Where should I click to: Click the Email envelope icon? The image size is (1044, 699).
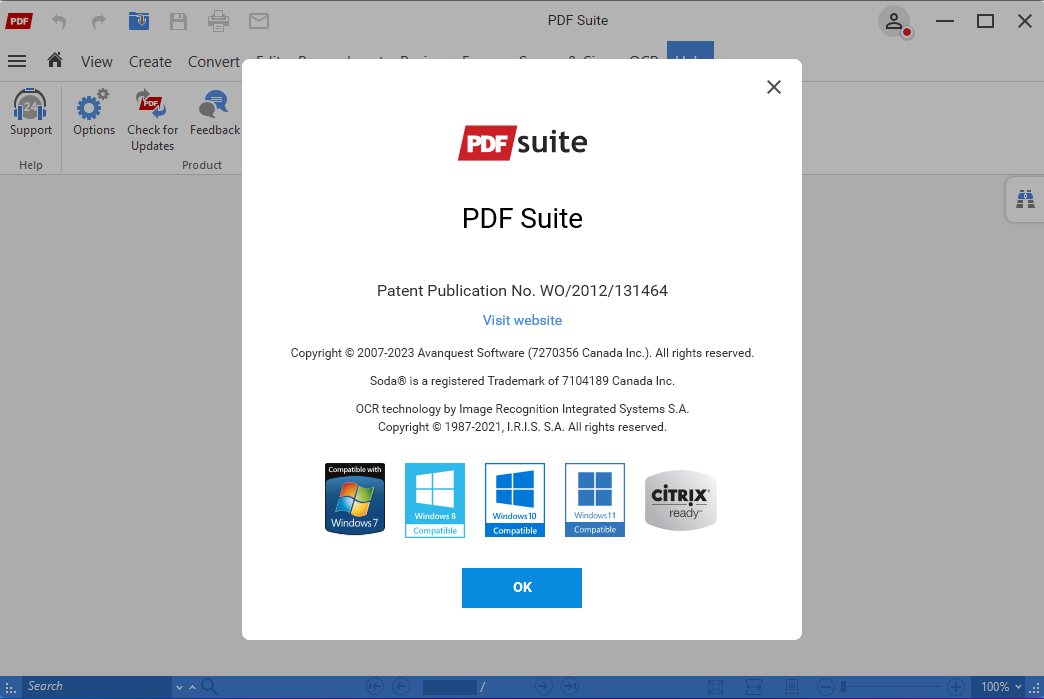258,21
